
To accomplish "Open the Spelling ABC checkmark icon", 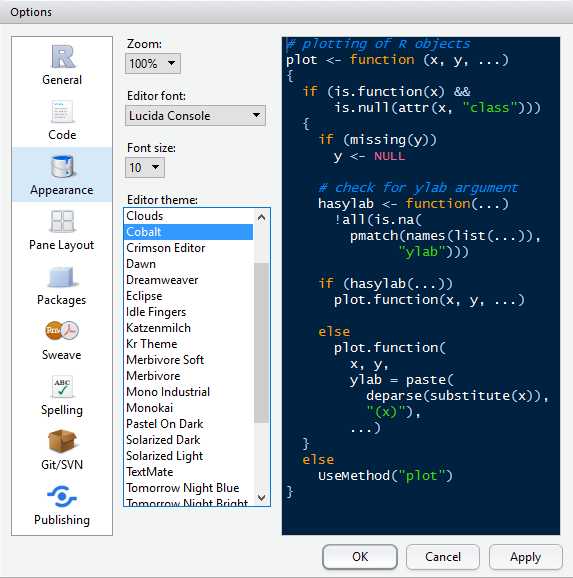I will click(x=62, y=386).
